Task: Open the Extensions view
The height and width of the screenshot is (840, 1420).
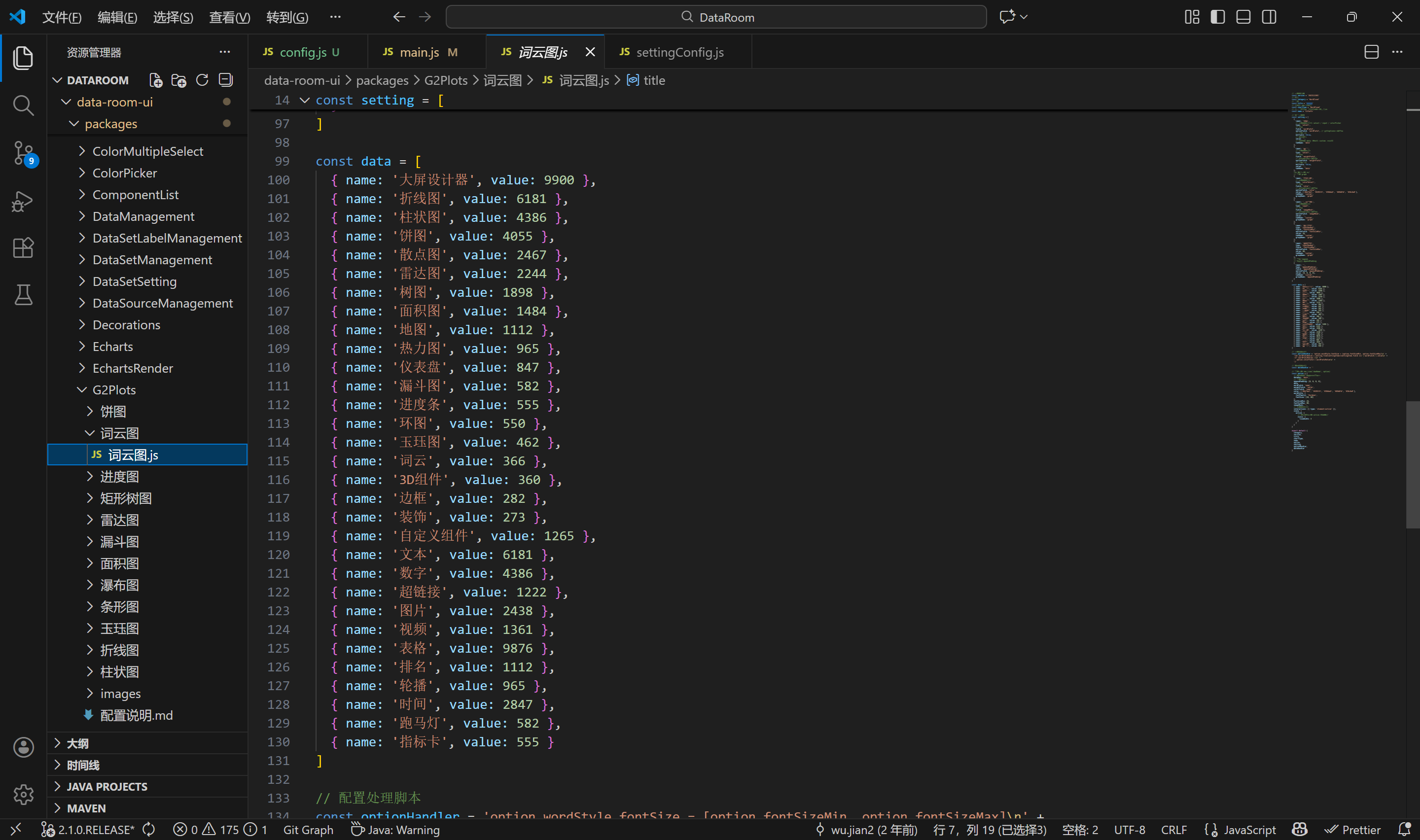Action: pyautogui.click(x=23, y=248)
